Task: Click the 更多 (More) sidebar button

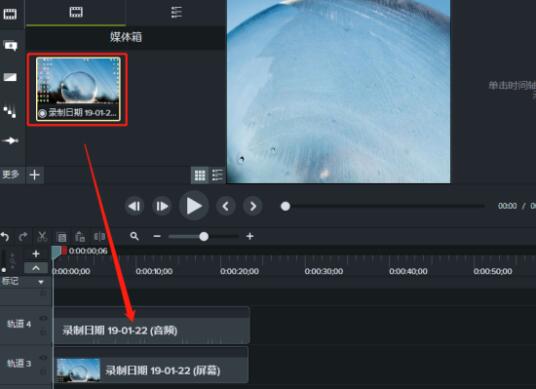Action: (11, 175)
